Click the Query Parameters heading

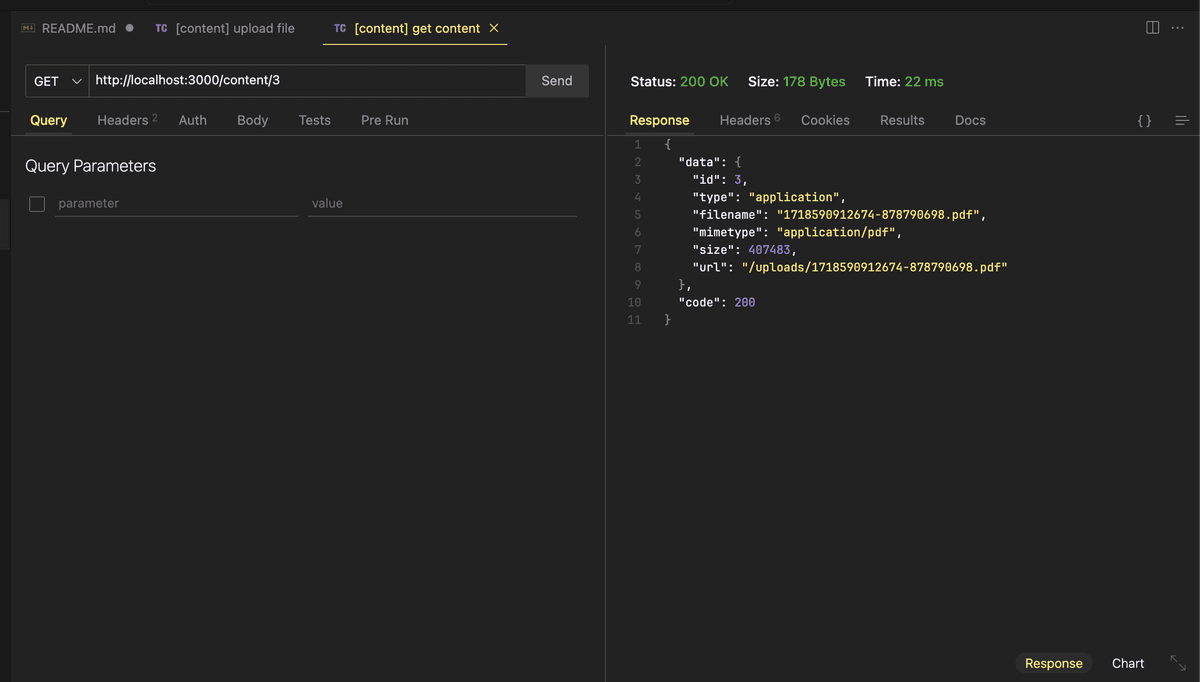[90, 166]
